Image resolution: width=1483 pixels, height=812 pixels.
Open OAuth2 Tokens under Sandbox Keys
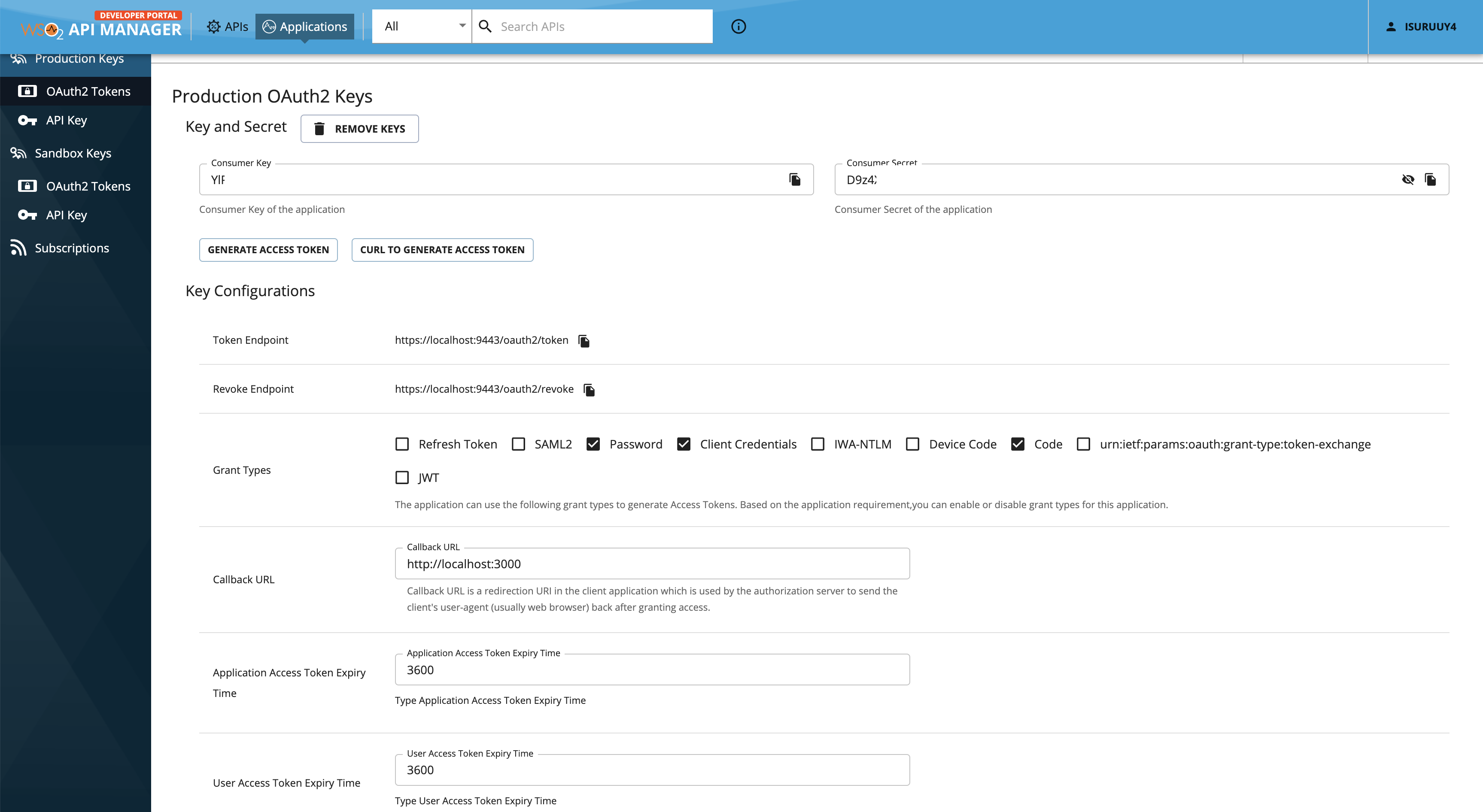[76, 186]
